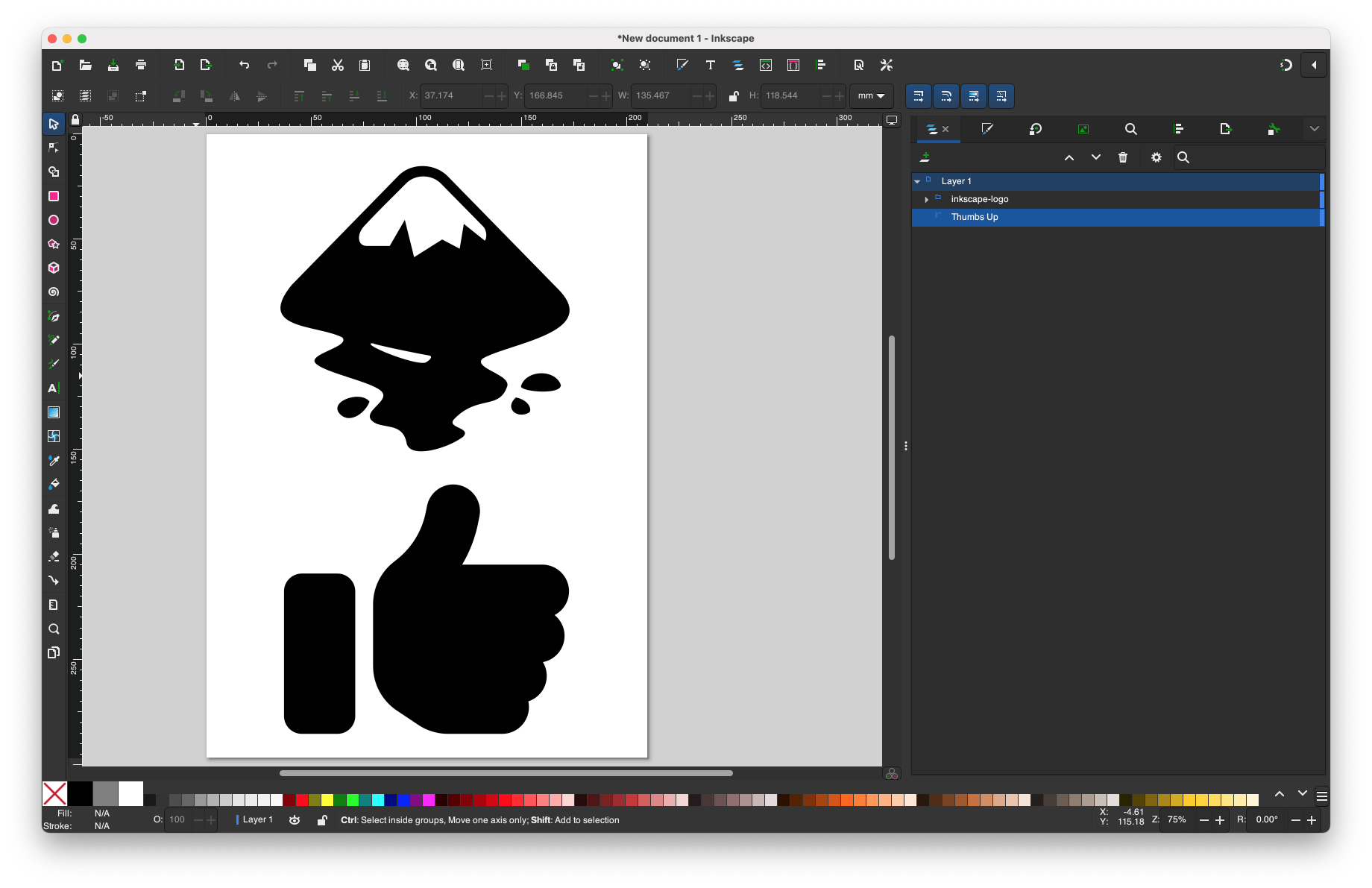Image resolution: width=1372 pixels, height=888 pixels.
Task: Switch to Fill and Stroke tab
Action: (x=987, y=129)
